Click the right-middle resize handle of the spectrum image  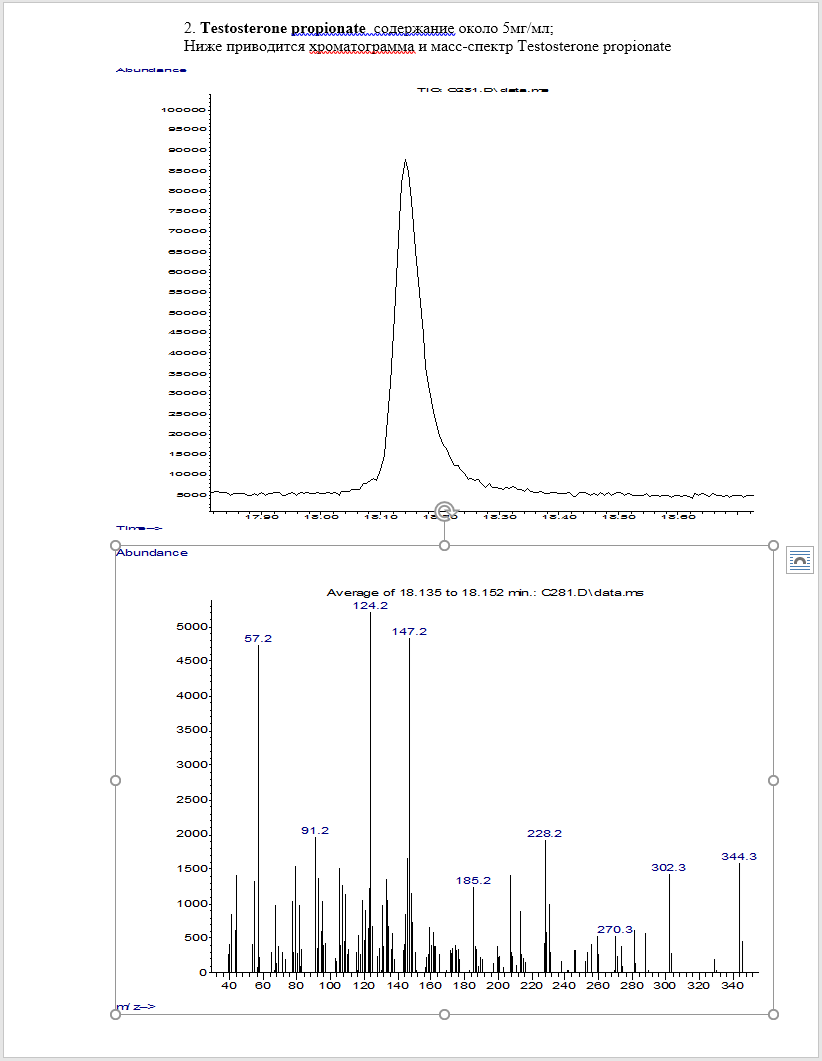pyautogui.click(x=773, y=780)
